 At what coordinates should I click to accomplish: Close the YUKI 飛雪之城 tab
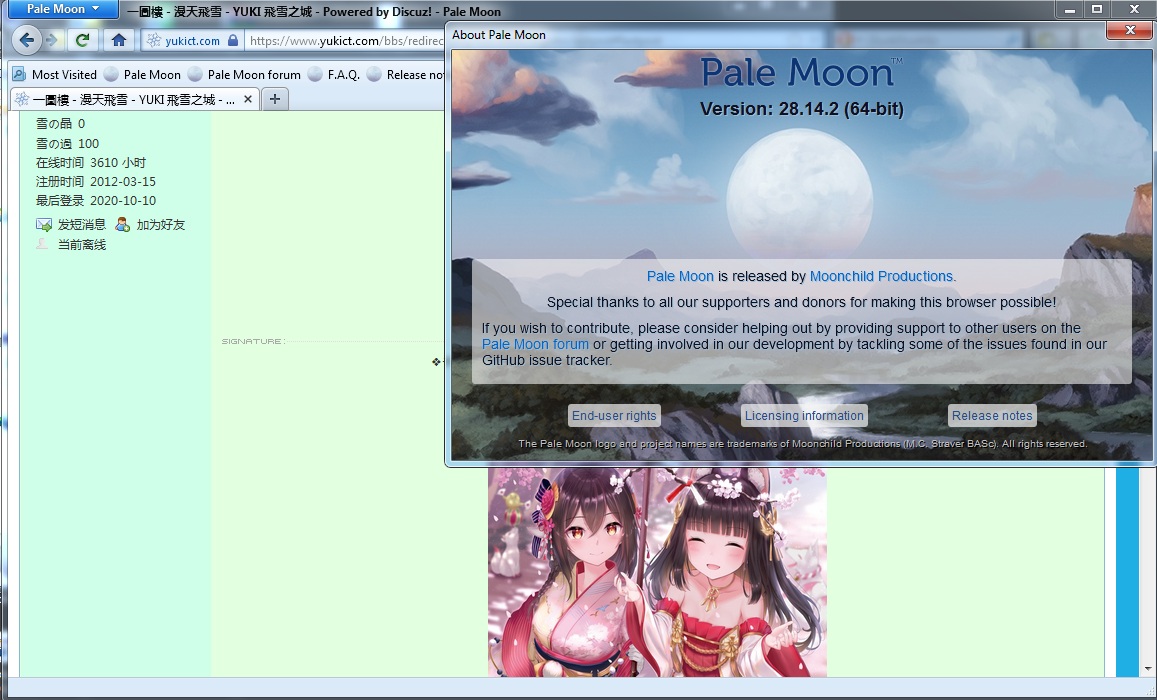[248, 99]
